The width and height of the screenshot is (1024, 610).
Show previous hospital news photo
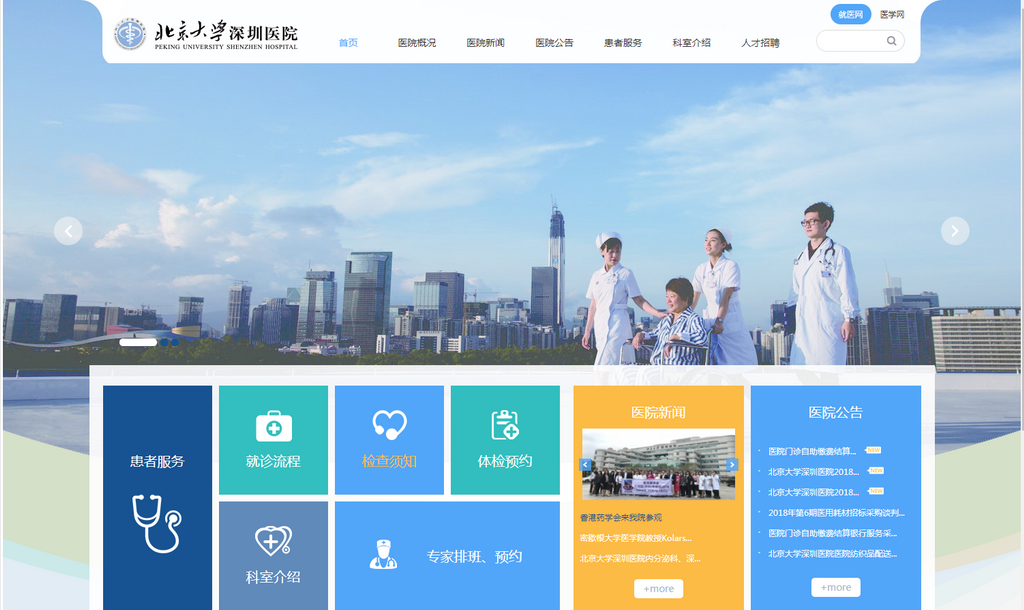[x=586, y=464]
